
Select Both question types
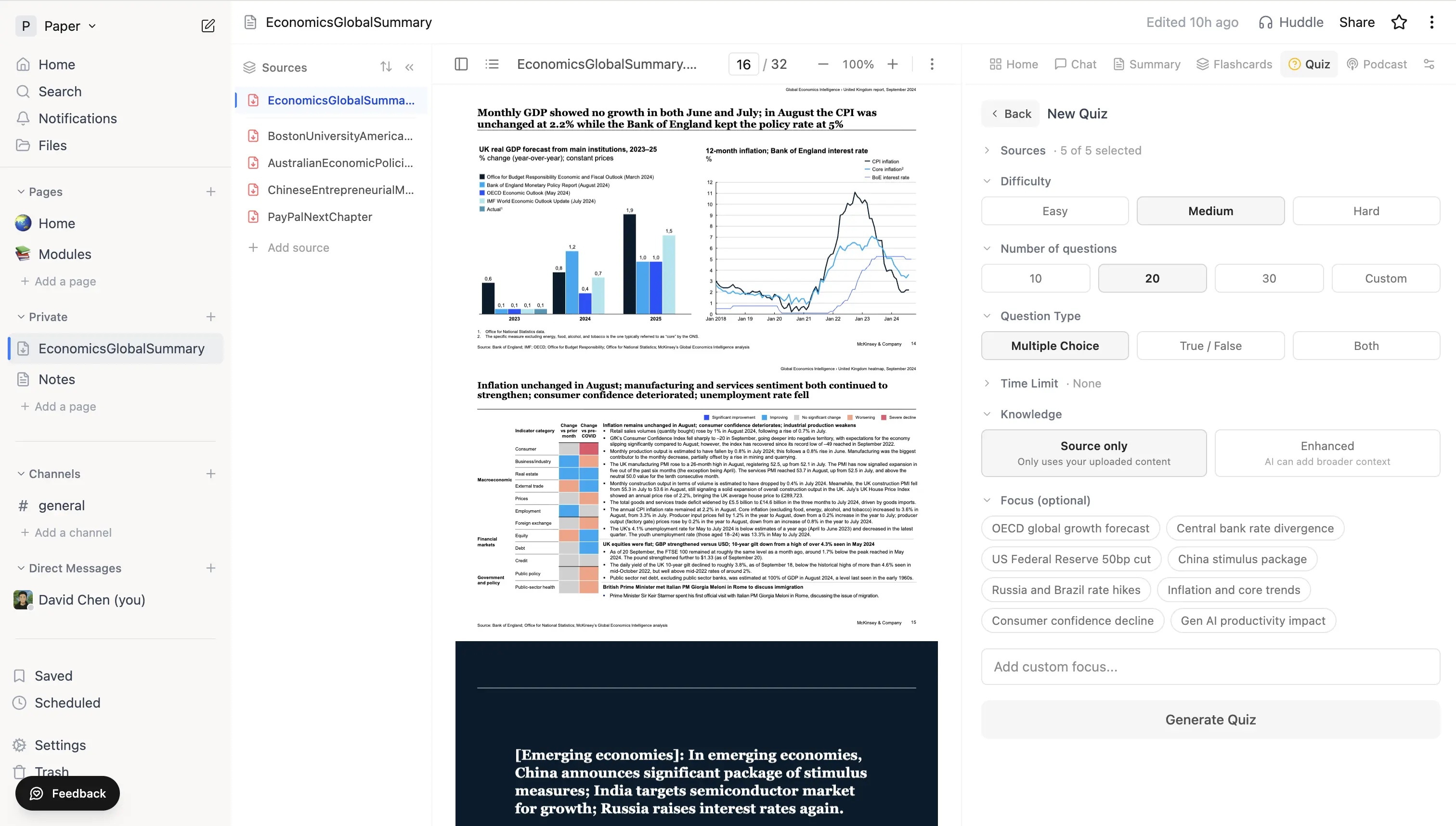coord(1366,346)
